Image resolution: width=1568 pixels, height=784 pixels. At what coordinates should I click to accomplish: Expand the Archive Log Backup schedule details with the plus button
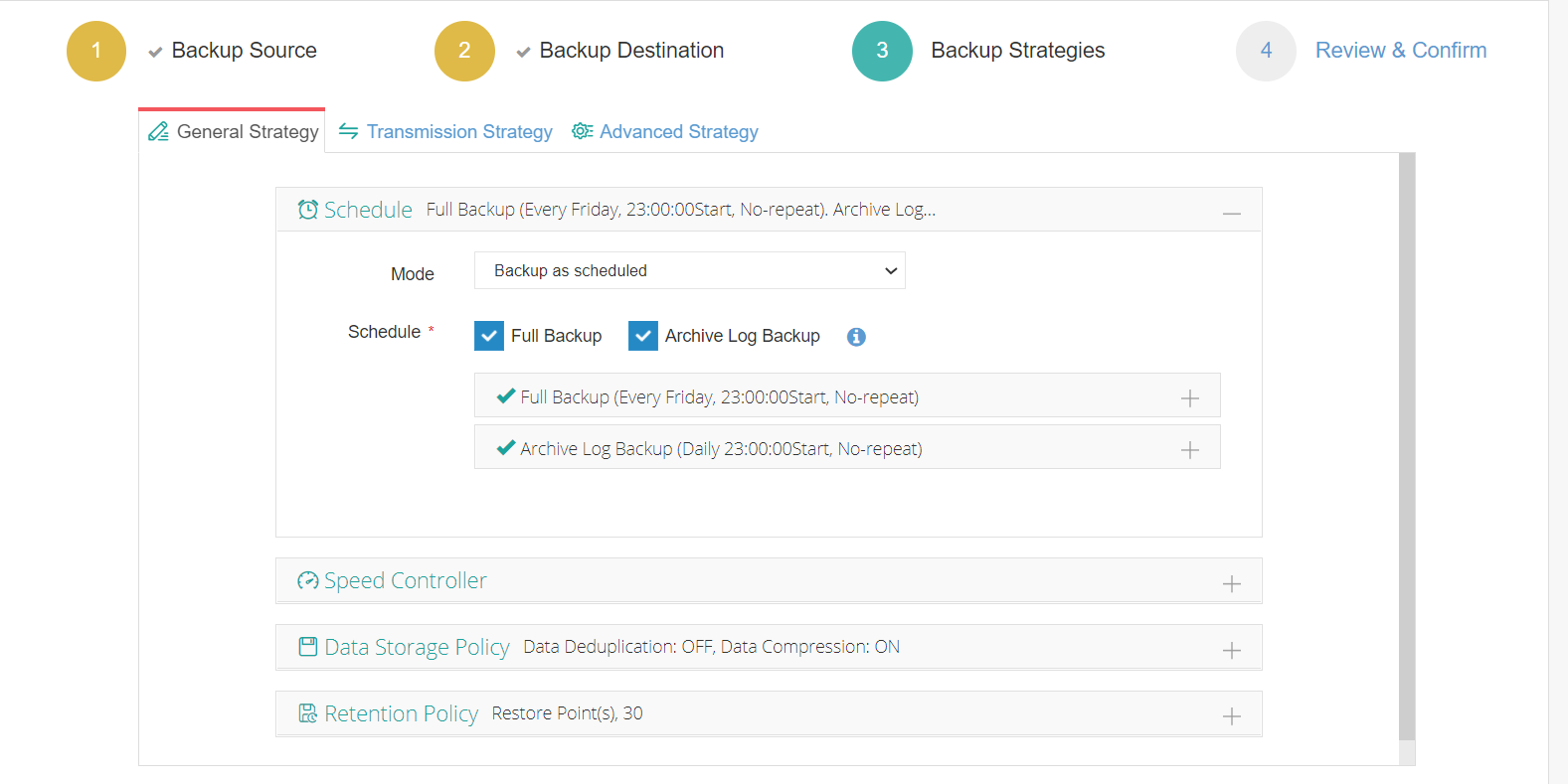(x=1190, y=450)
